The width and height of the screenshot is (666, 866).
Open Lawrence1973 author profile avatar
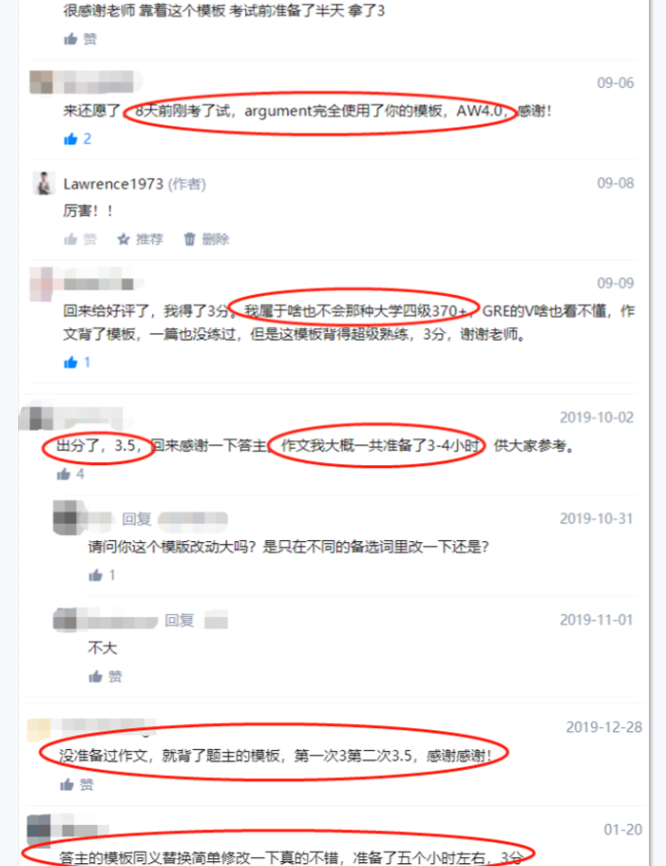pyautogui.click(x=44, y=183)
